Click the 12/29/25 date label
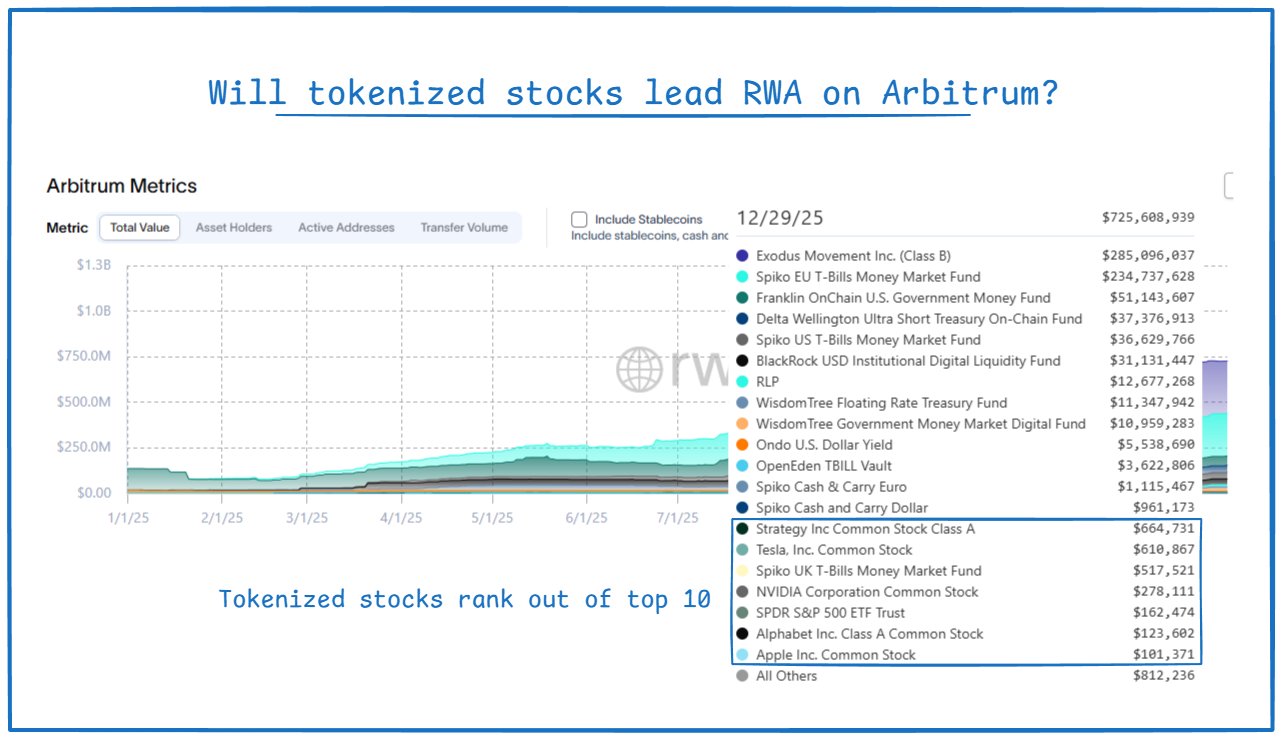 click(780, 218)
